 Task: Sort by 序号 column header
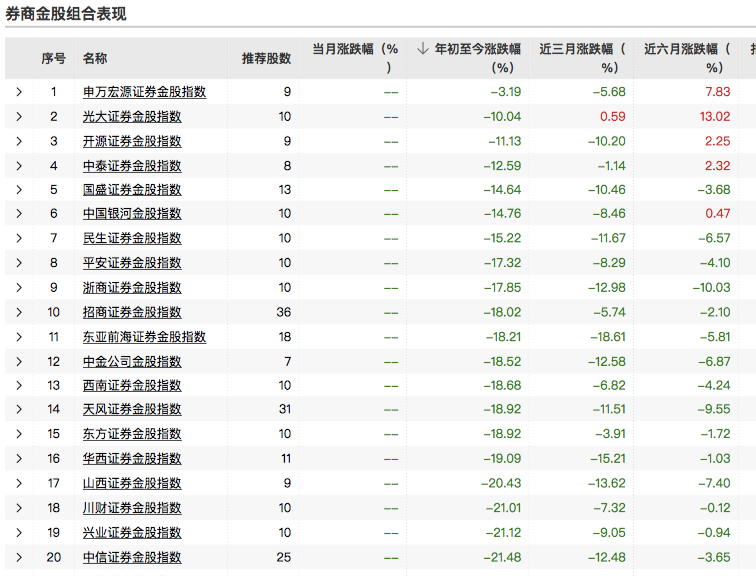[x=54, y=58]
